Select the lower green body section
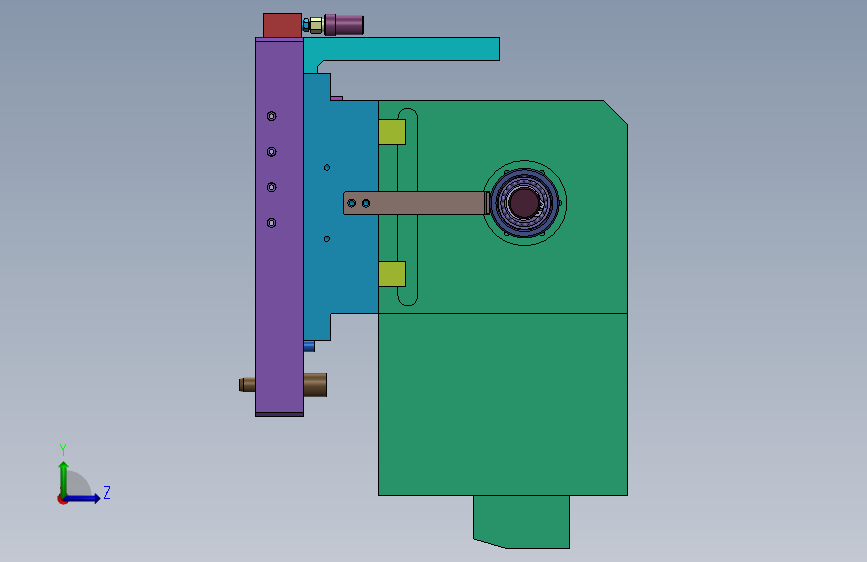The height and width of the screenshot is (562, 867). coord(503,404)
